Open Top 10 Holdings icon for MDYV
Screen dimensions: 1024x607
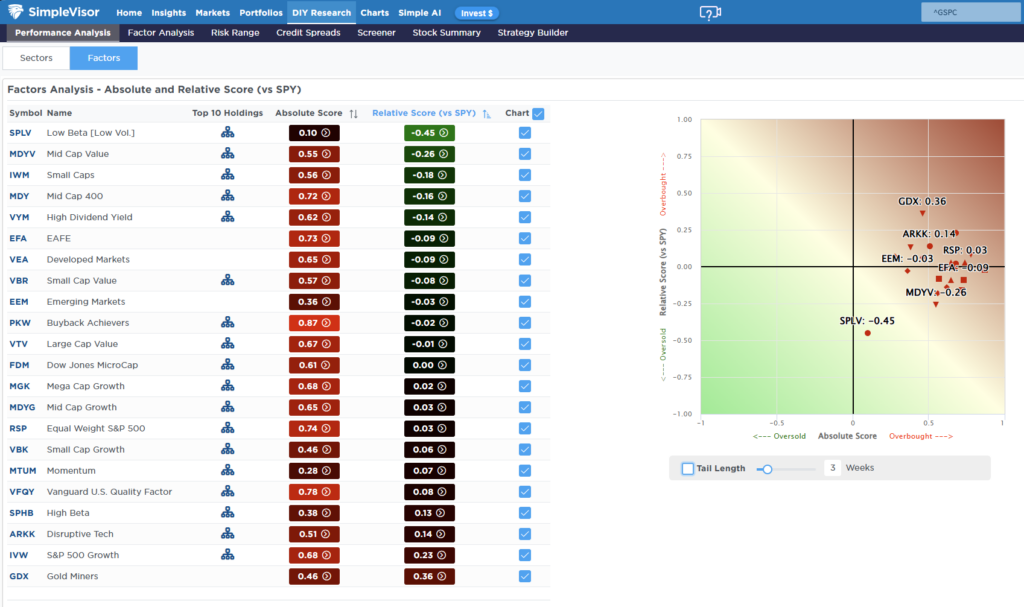pos(227,154)
